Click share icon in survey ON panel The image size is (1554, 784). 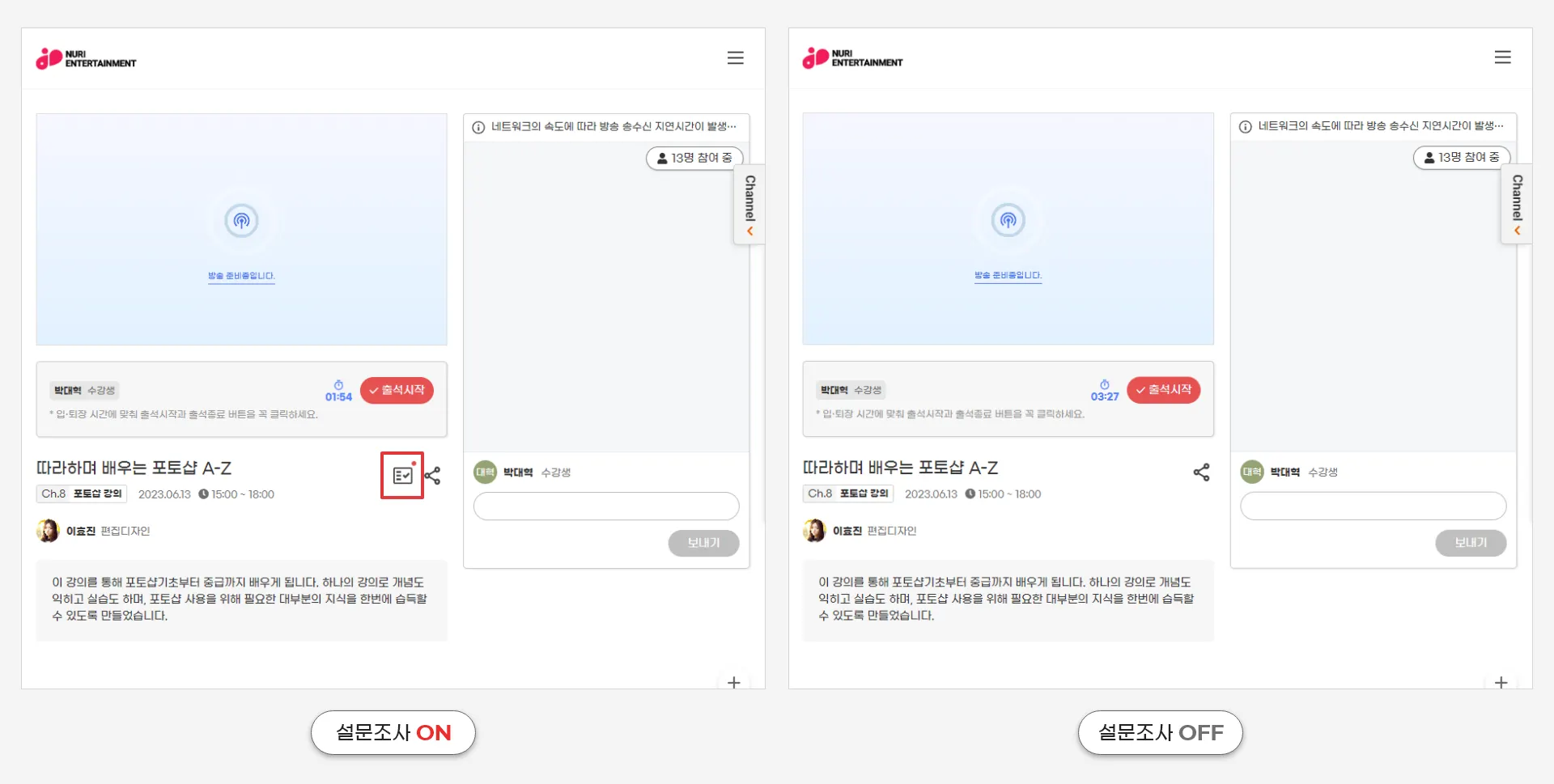[x=433, y=476]
